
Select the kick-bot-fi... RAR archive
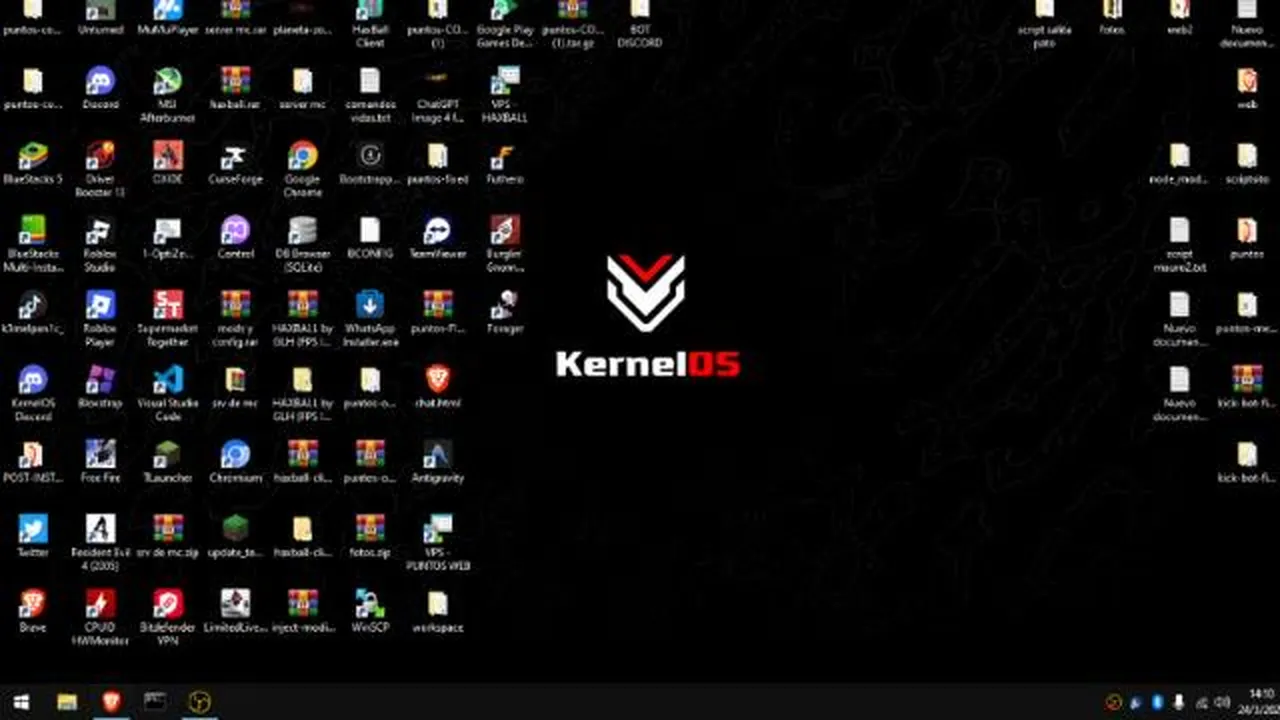coord(1247,387)
